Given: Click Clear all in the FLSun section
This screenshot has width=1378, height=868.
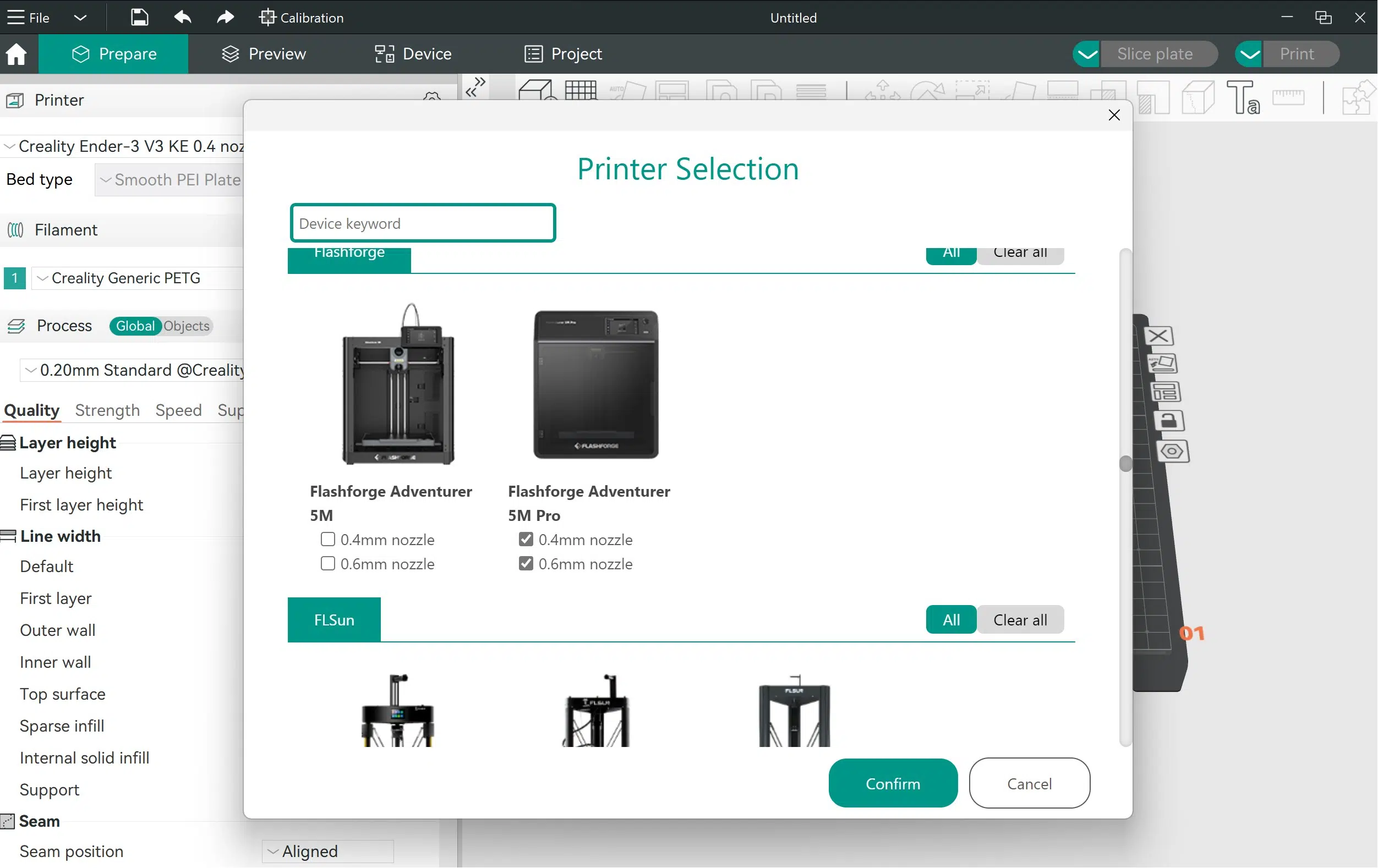Looking at the screenshot, I should 1020,620.
